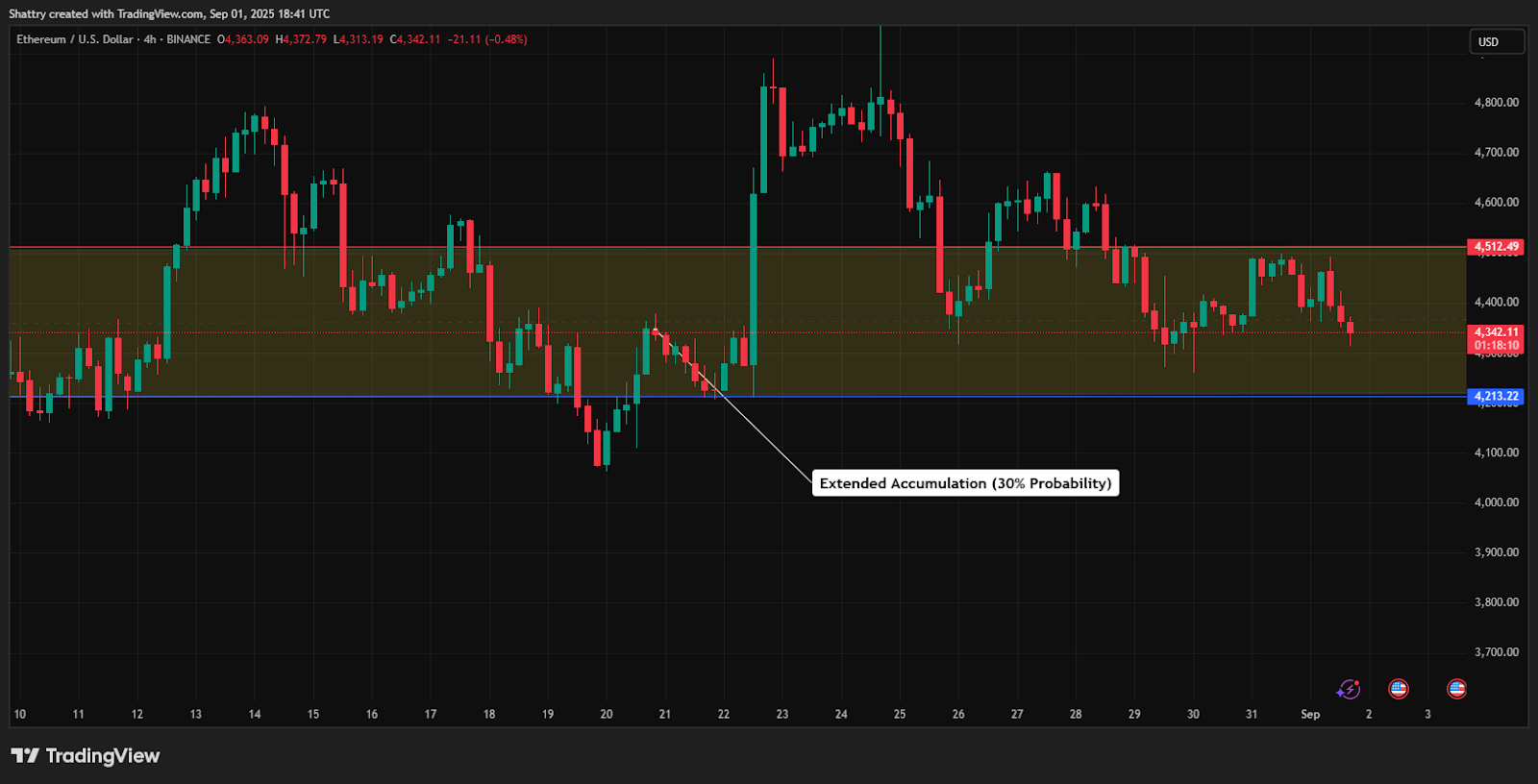Click the Ethereum / U.S. Dollar symbol title
The height and width of the screenshot is (784, 1538).
[x=74, y=39]
